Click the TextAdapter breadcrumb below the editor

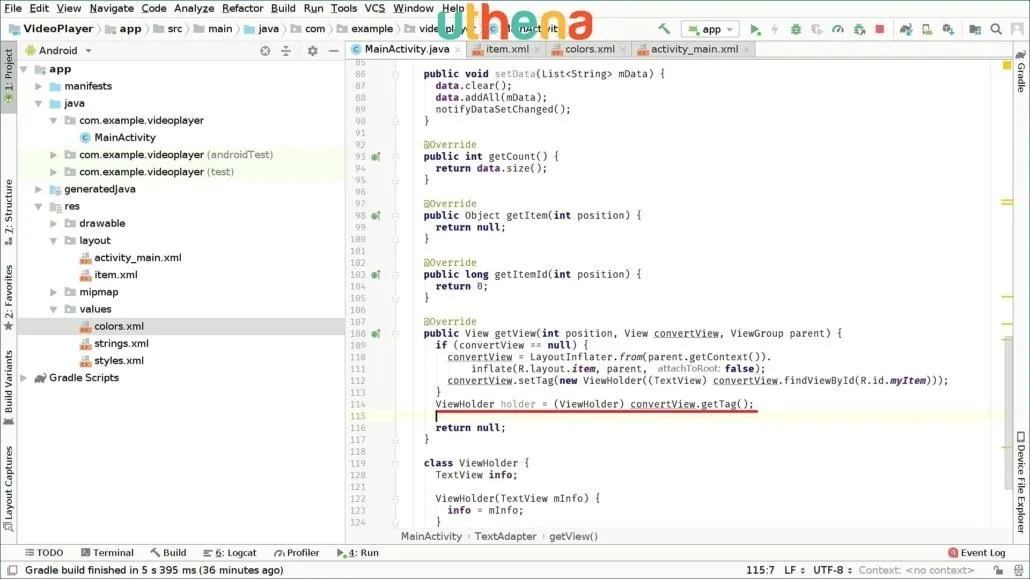coord(505,537)
